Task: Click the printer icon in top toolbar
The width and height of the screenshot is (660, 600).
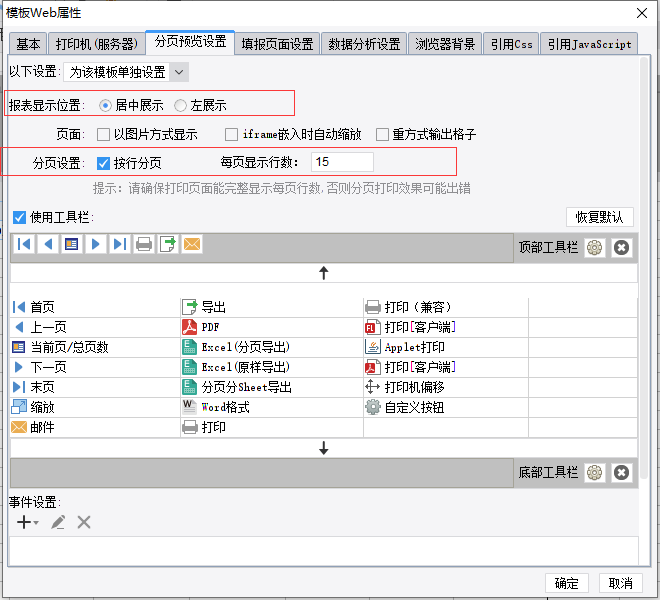Action: [x=144, y=244]
